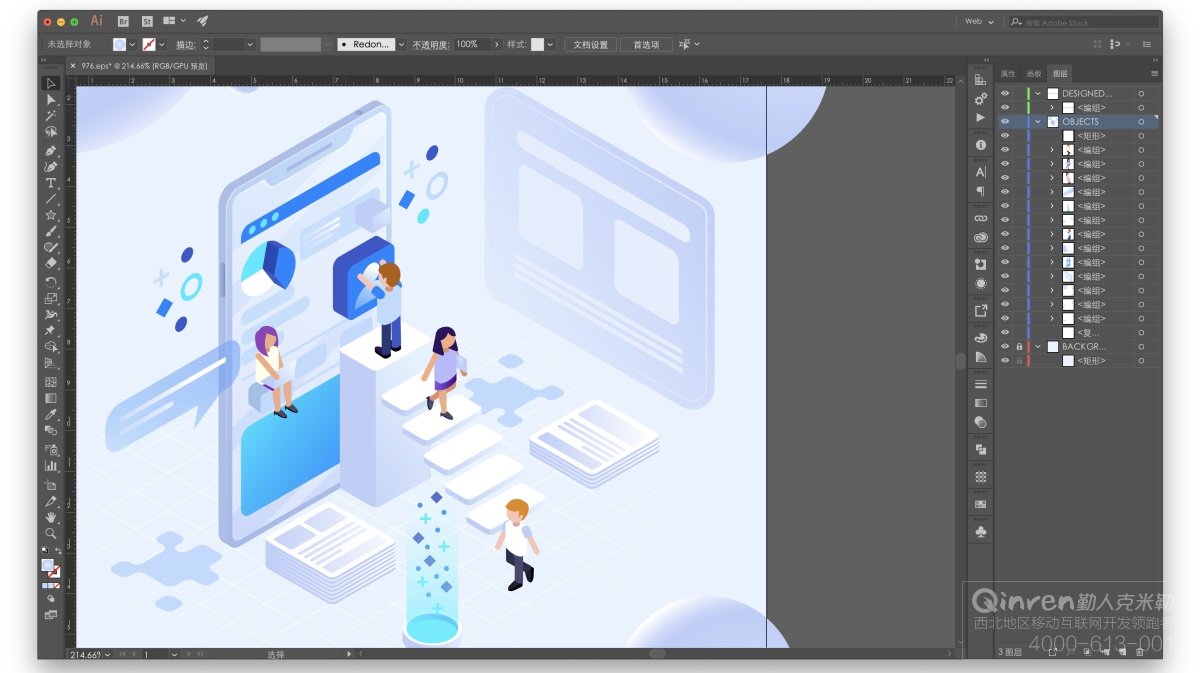Click the 文档设置 button
The height and width of the screenshot is (673, 1200).
590,45
